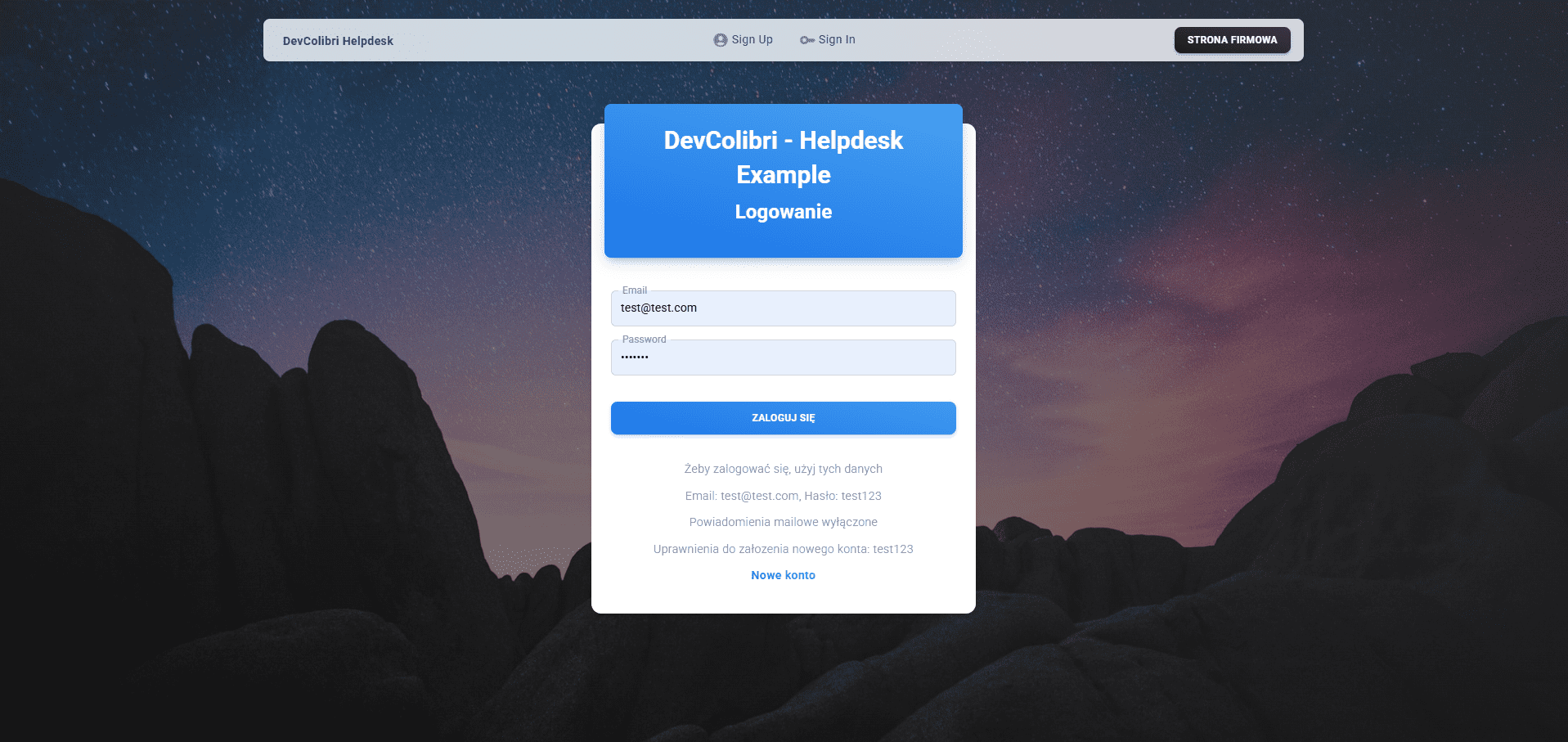Select the email address test@test.com
Image resolution: width=1568 pixels, height=742 pixels.
pos(658,308)
